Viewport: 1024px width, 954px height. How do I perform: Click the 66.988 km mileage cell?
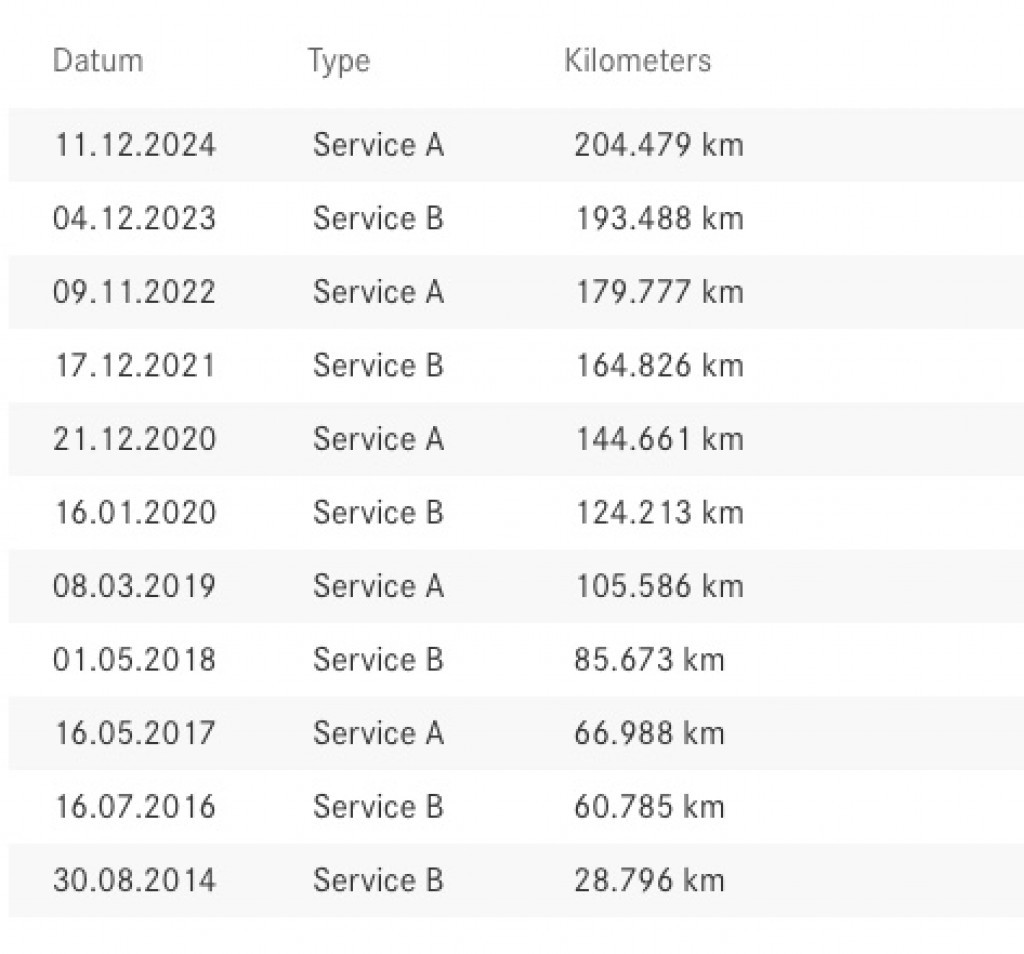[x=648, y=733]
